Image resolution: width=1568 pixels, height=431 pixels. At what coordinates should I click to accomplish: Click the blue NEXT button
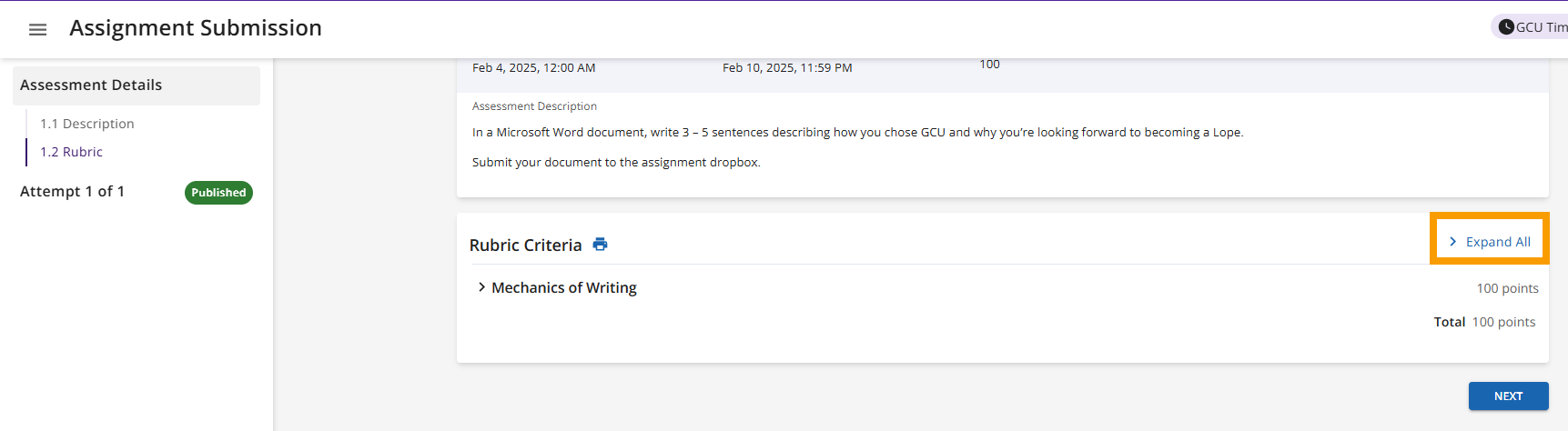point(1508,396)
